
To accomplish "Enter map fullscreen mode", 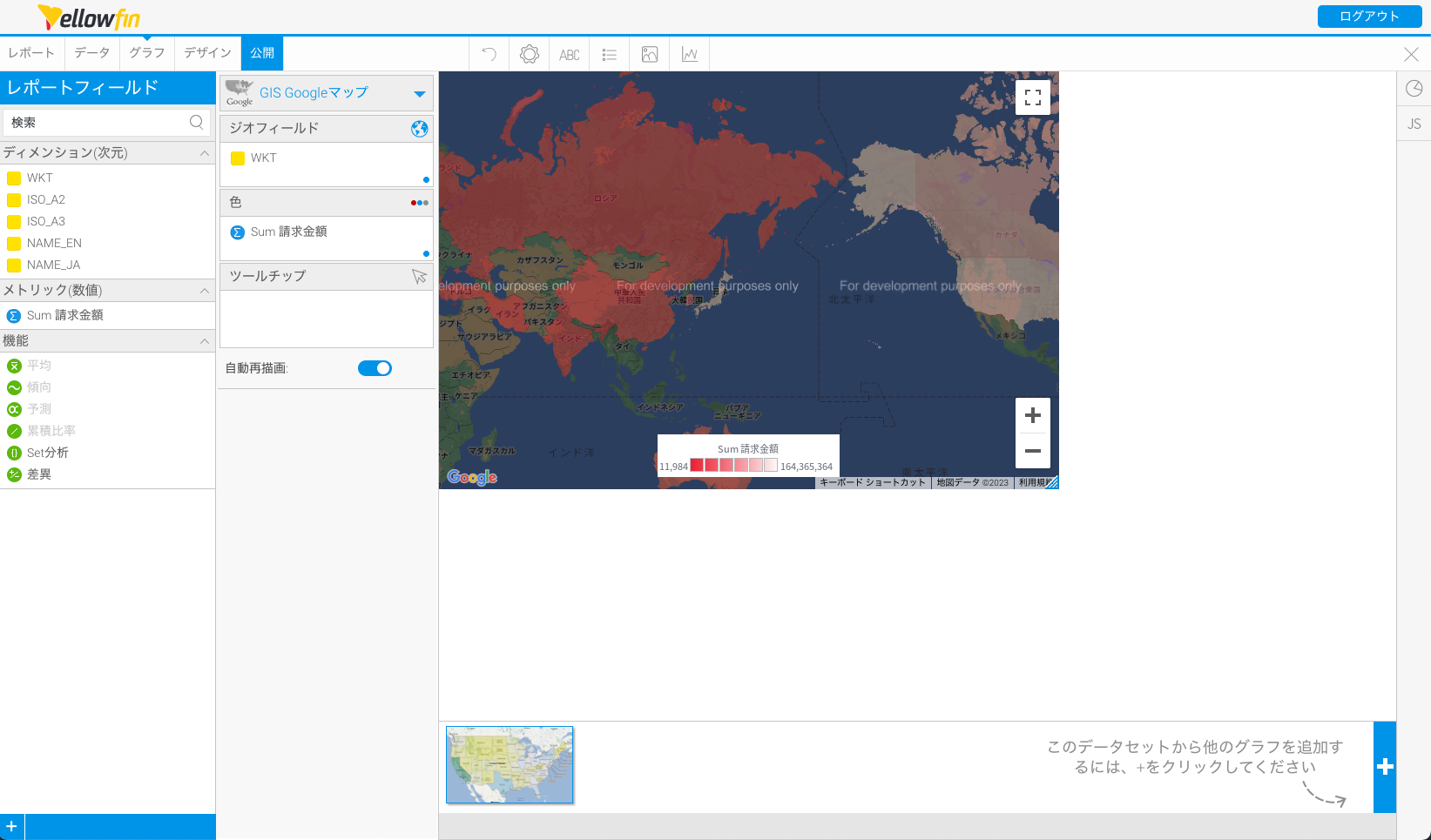I will [1033, 97].
